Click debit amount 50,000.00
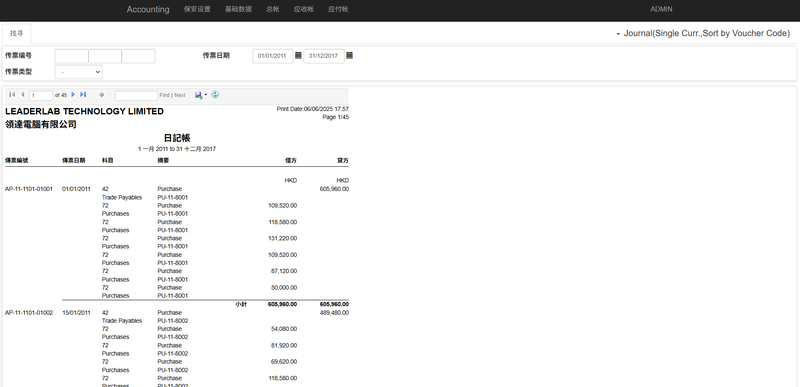Viewport: 800px width, 387px height. click(x=284, y=288)
